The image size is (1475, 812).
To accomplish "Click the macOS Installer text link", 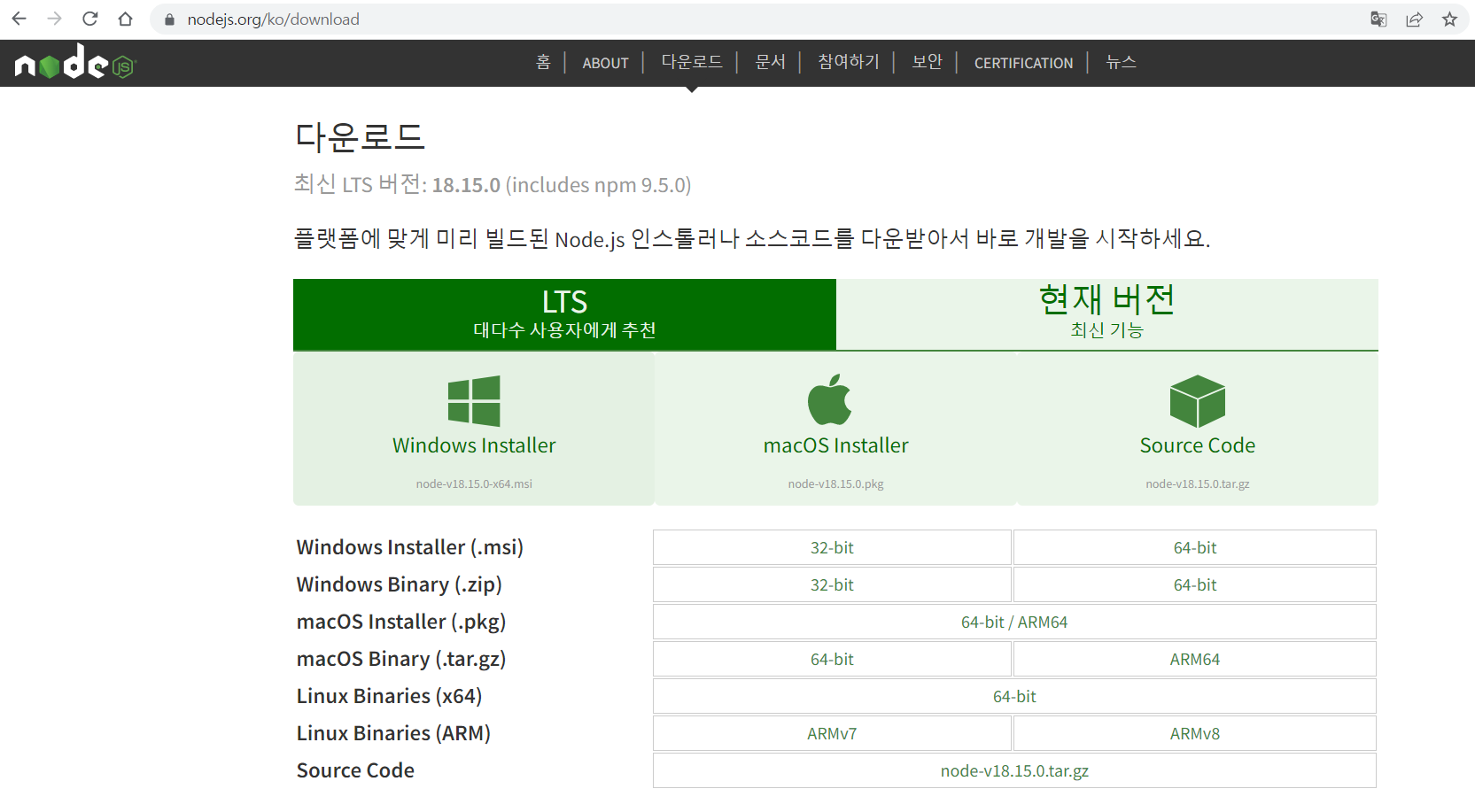I will 835,445.
